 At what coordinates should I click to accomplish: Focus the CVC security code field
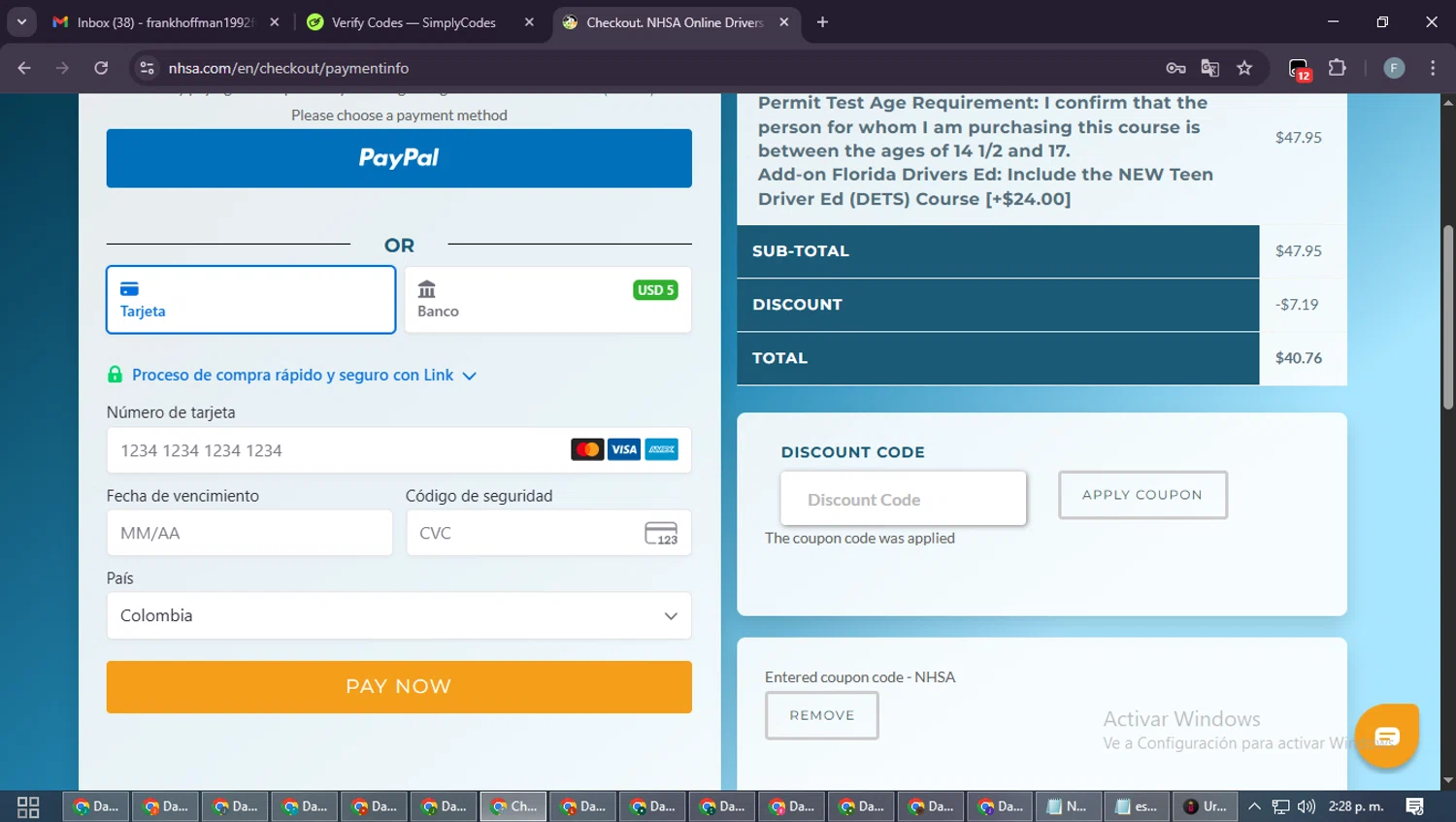[548, 533]
